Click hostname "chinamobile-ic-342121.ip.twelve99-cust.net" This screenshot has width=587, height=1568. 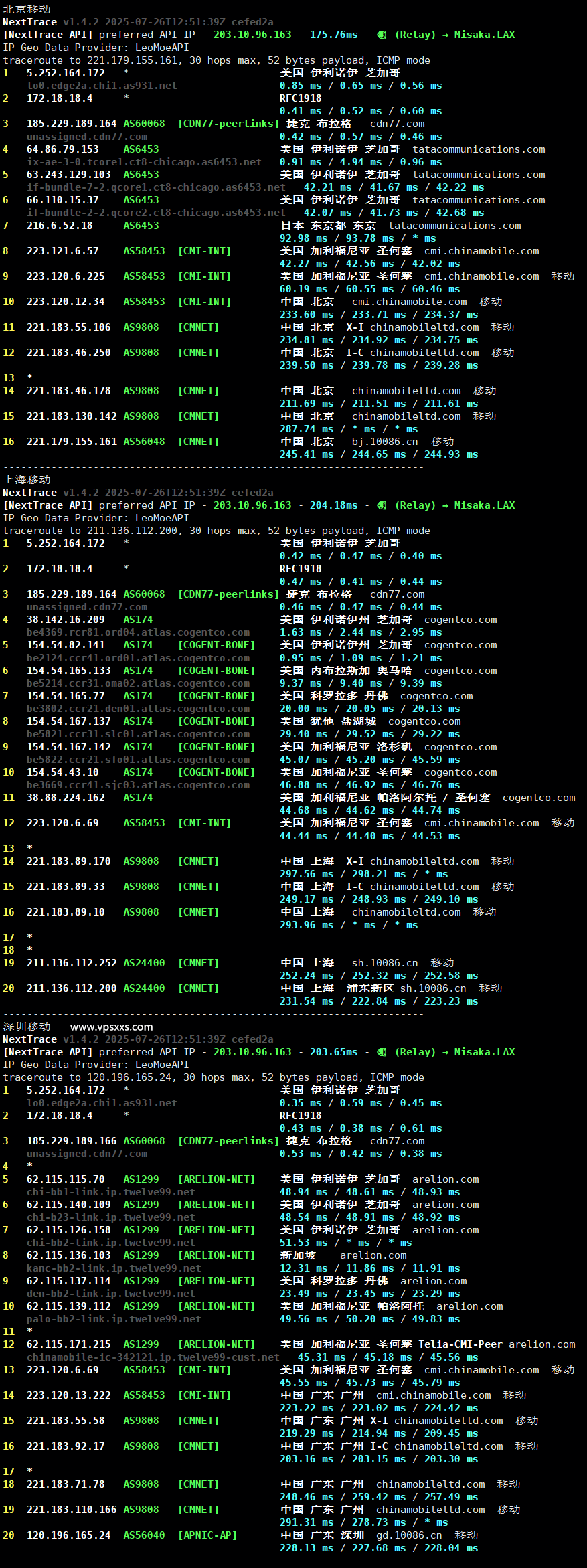pyautogui.click(x=153, y=1357)
